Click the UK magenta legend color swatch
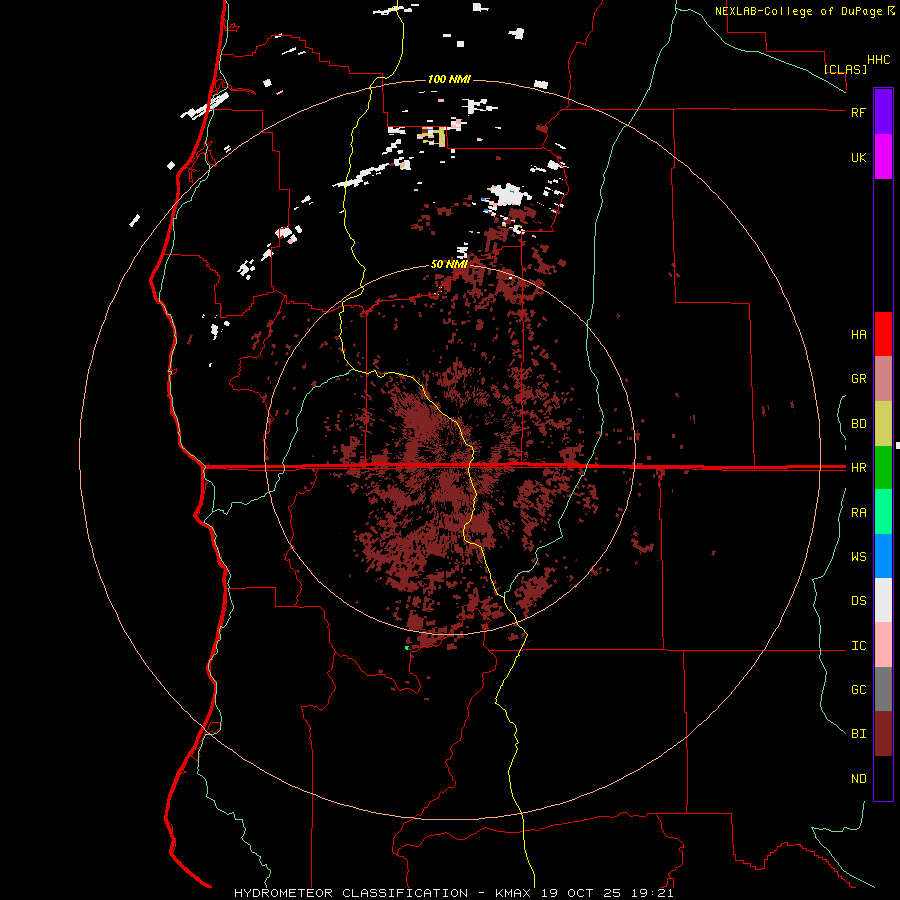Screen dimensions: 900x900 [x=883, y=157]
